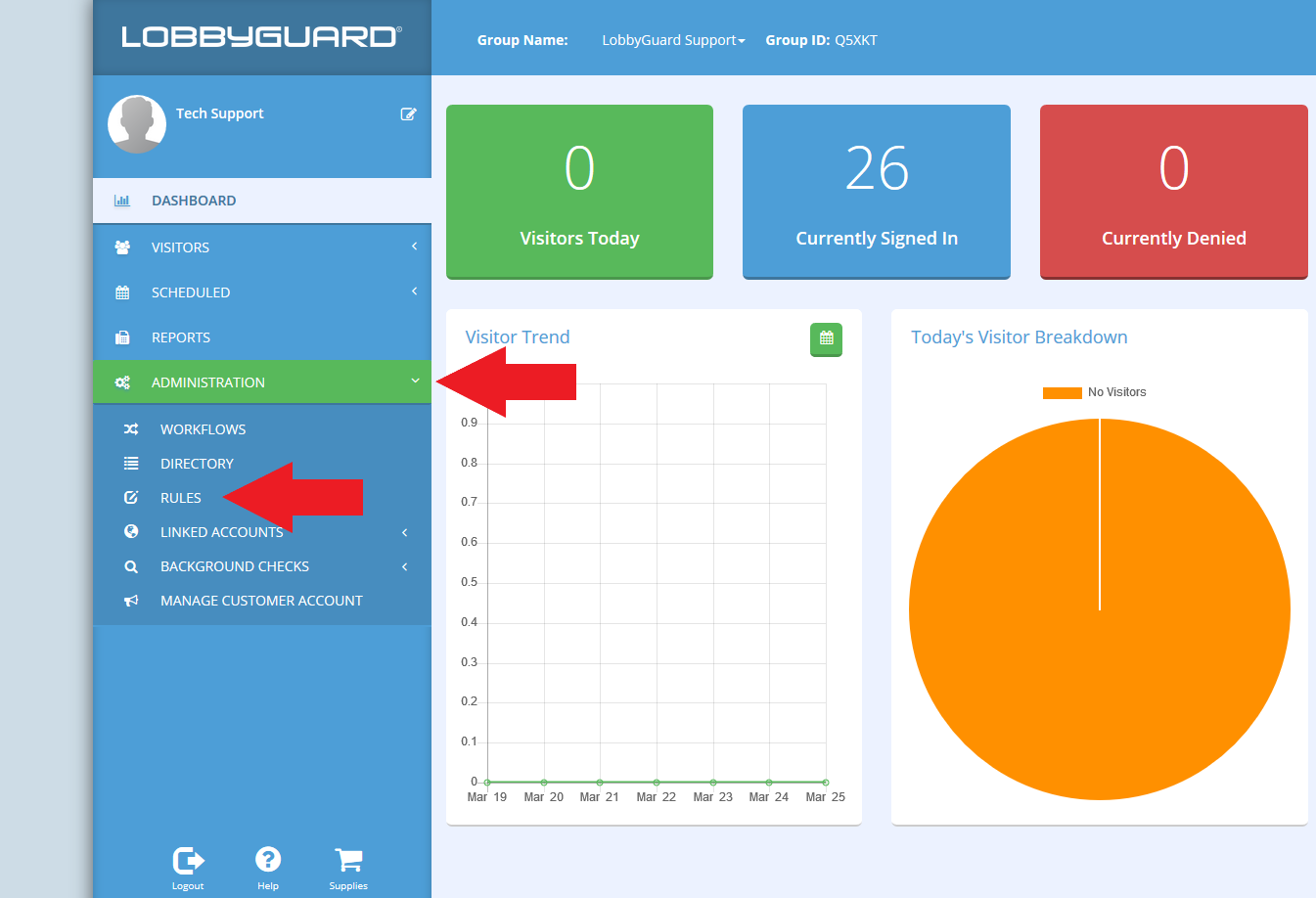Select the Administration menu item
The height and width of the screenshot is (898, 1316).
click(262, 382)
